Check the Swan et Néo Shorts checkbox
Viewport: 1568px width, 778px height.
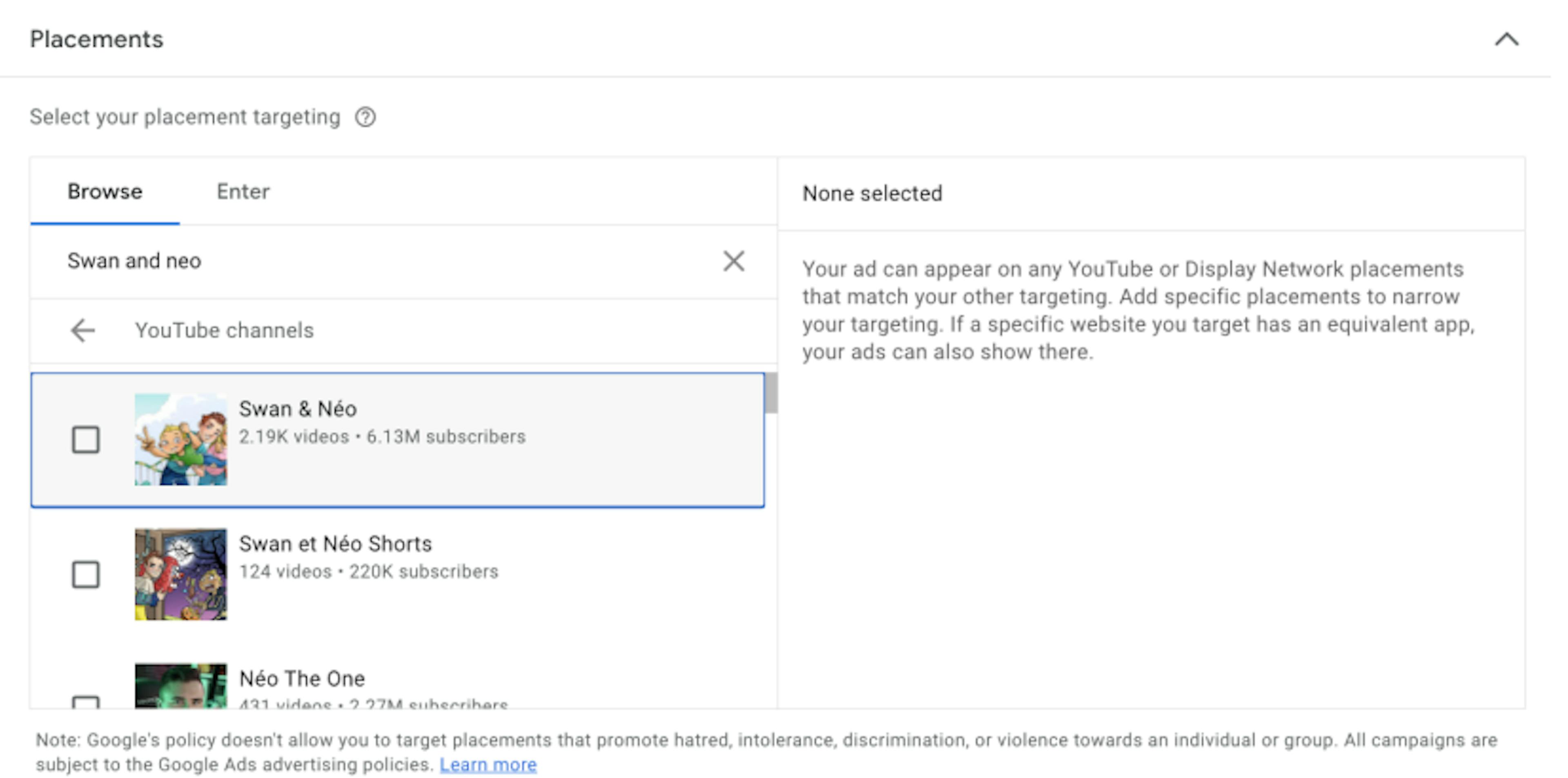coord(85,574)
